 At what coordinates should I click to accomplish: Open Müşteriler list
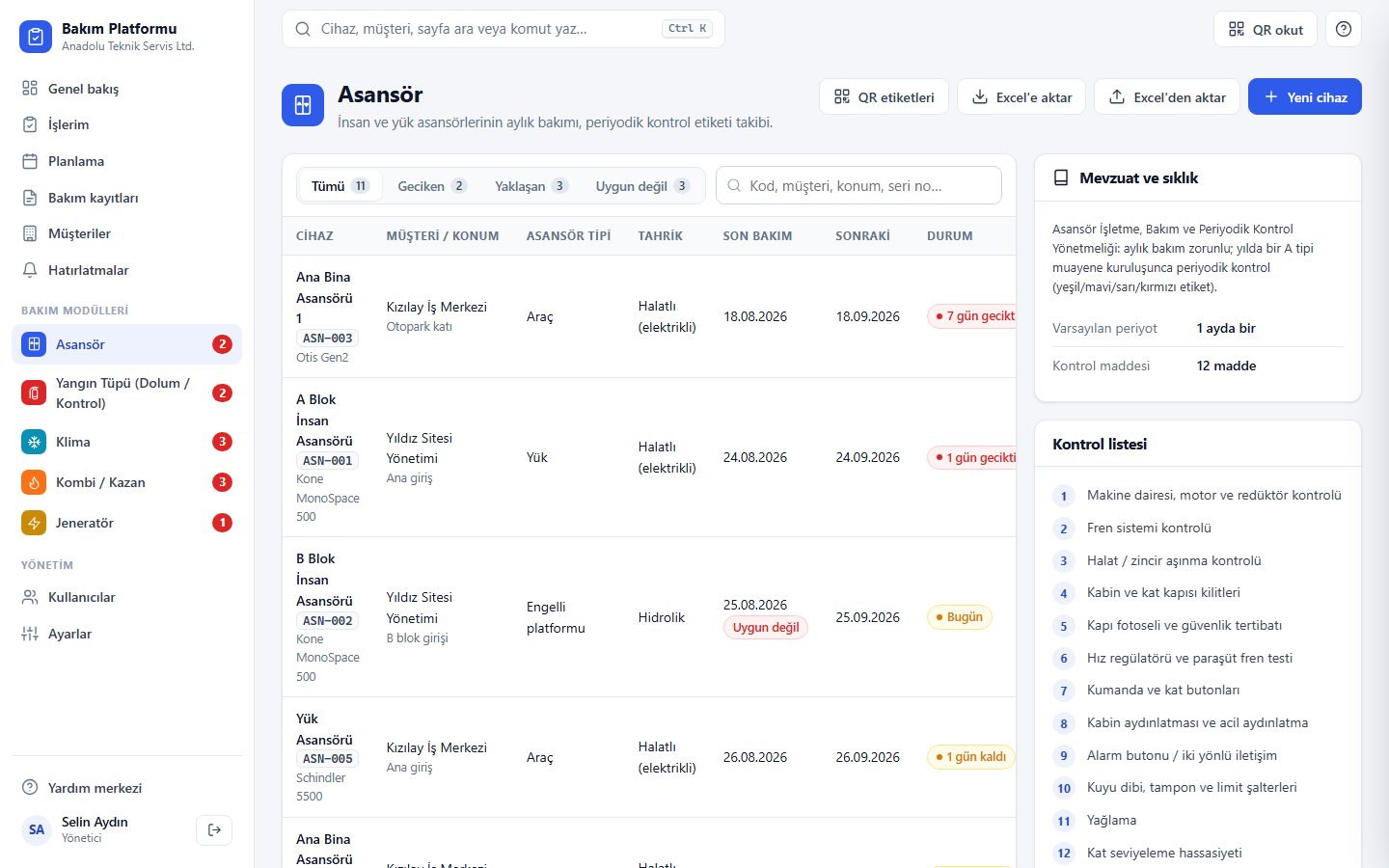[x=126, y=233]
